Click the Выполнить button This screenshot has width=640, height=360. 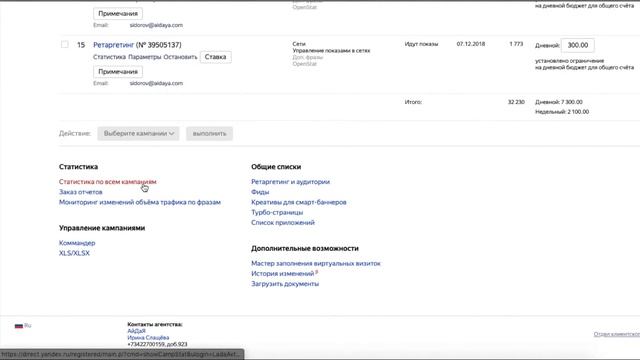pos(209,133)
